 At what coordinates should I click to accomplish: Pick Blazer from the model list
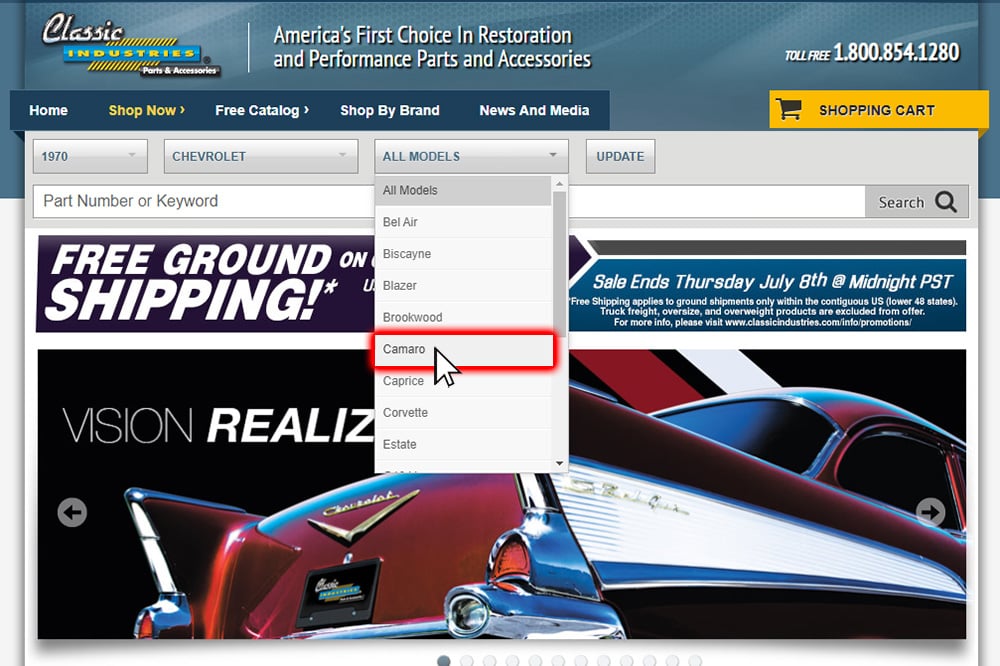[463, 286]
